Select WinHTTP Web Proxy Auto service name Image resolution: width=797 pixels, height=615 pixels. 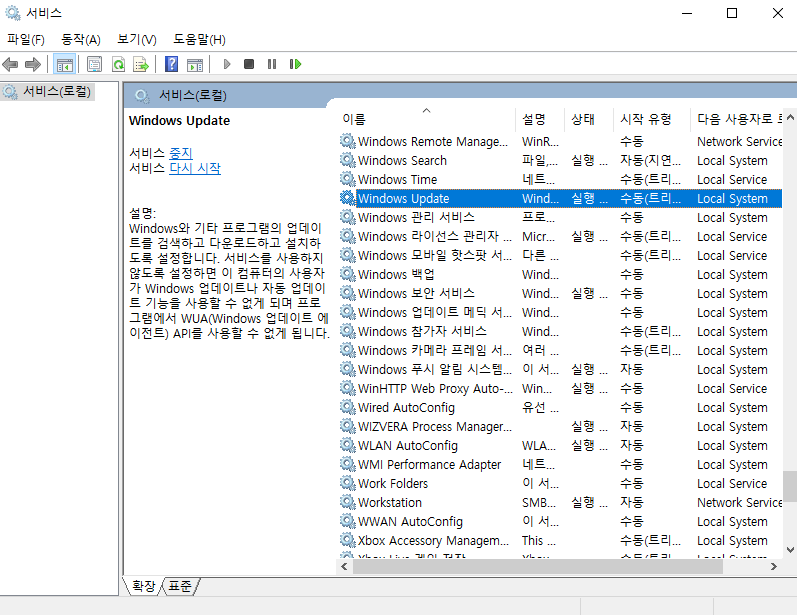point(435,388)
